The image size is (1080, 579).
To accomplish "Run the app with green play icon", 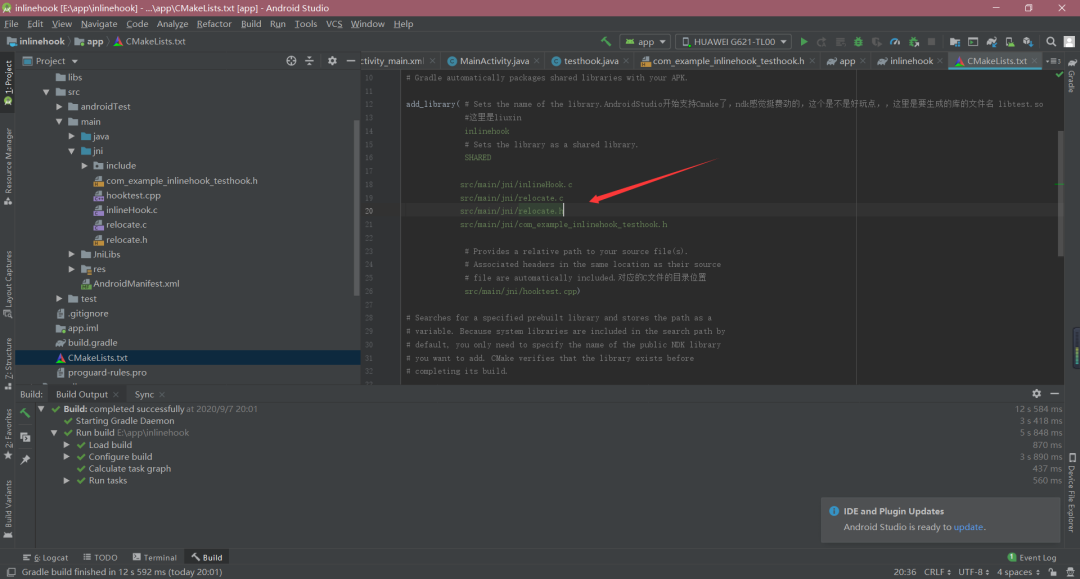I will click(804, 41).
